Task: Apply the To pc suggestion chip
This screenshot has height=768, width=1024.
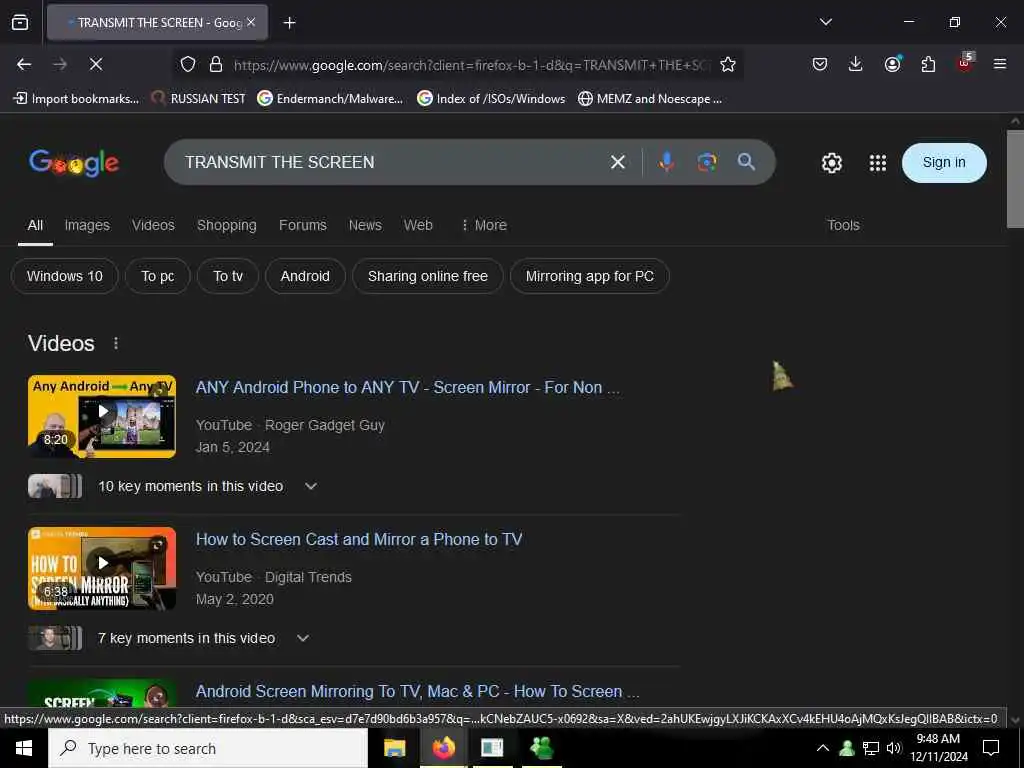Action: tap(157, 276)
